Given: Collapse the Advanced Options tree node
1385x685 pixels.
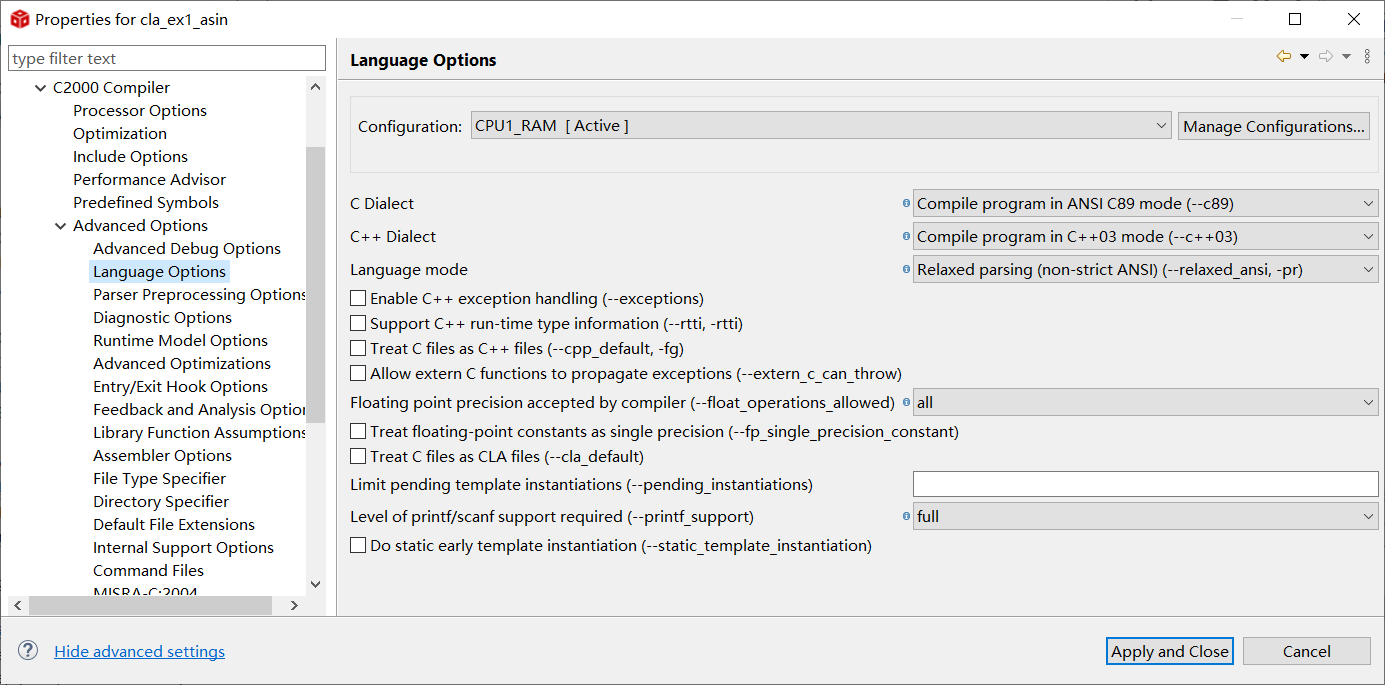Looking at the screenshot, I should tap(61, 226).
